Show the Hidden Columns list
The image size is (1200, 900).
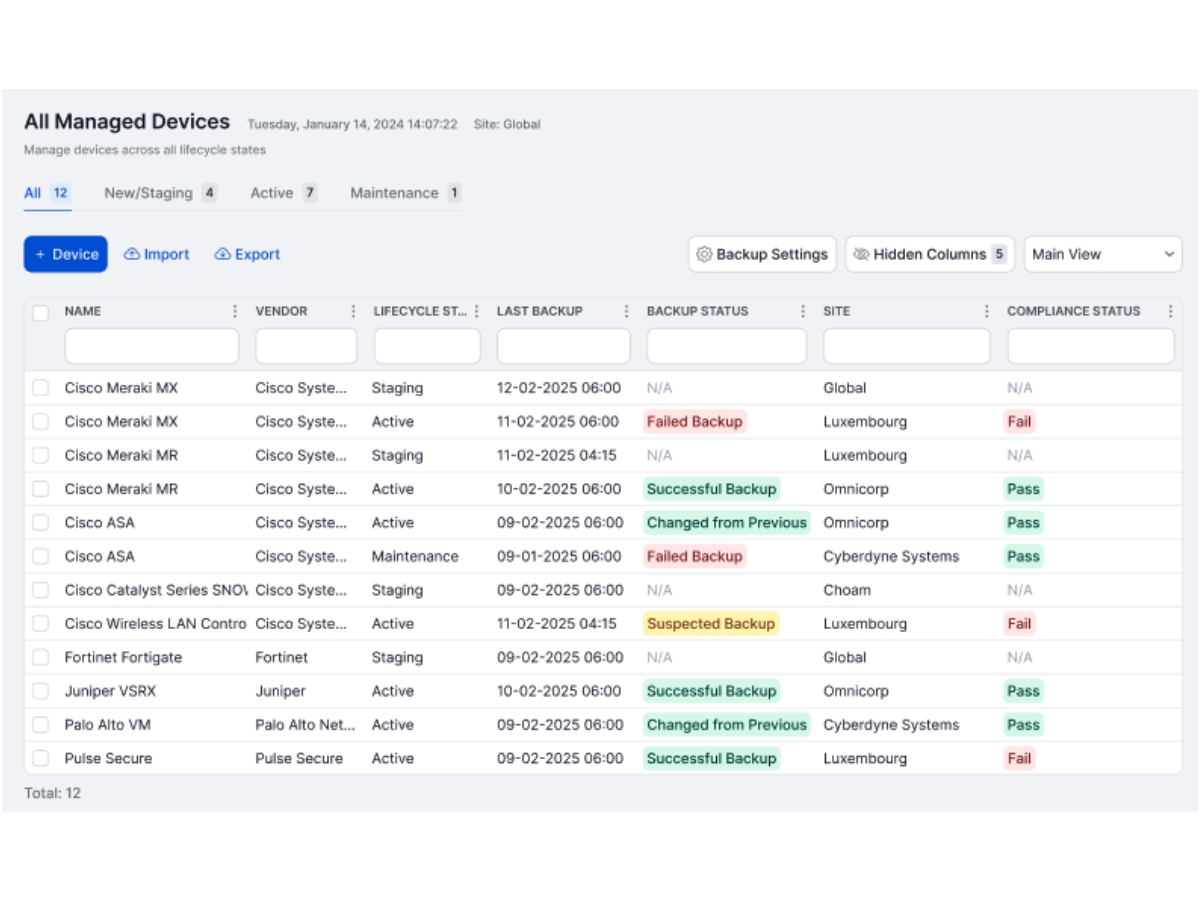coord(930,254)
